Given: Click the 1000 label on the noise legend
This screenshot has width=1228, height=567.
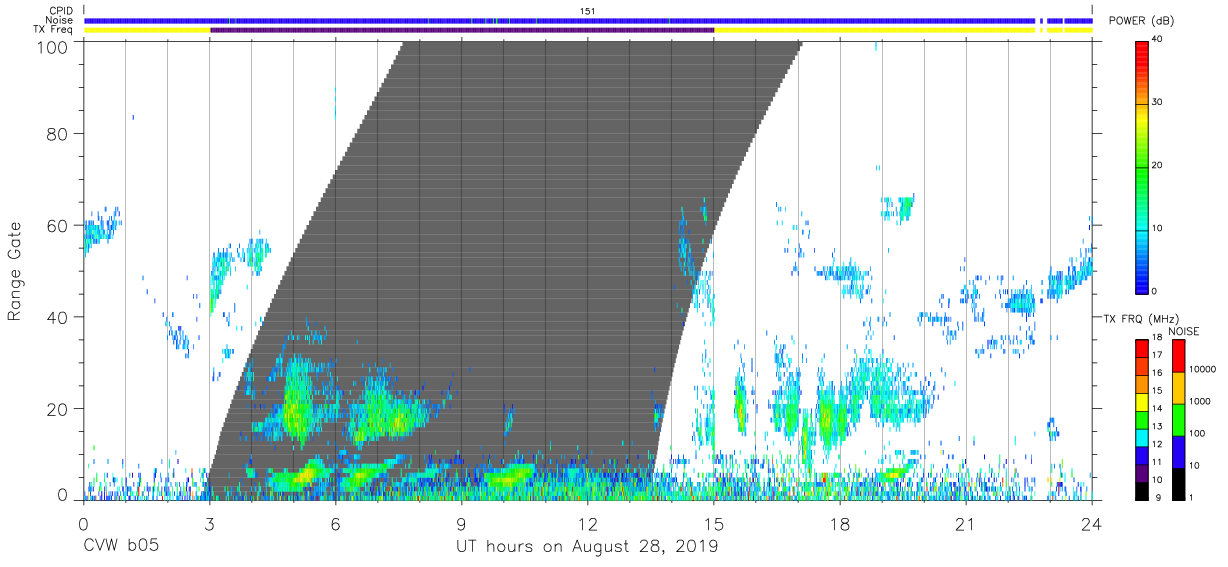Looking at the screenshot, I should [x=1201, y=401].
